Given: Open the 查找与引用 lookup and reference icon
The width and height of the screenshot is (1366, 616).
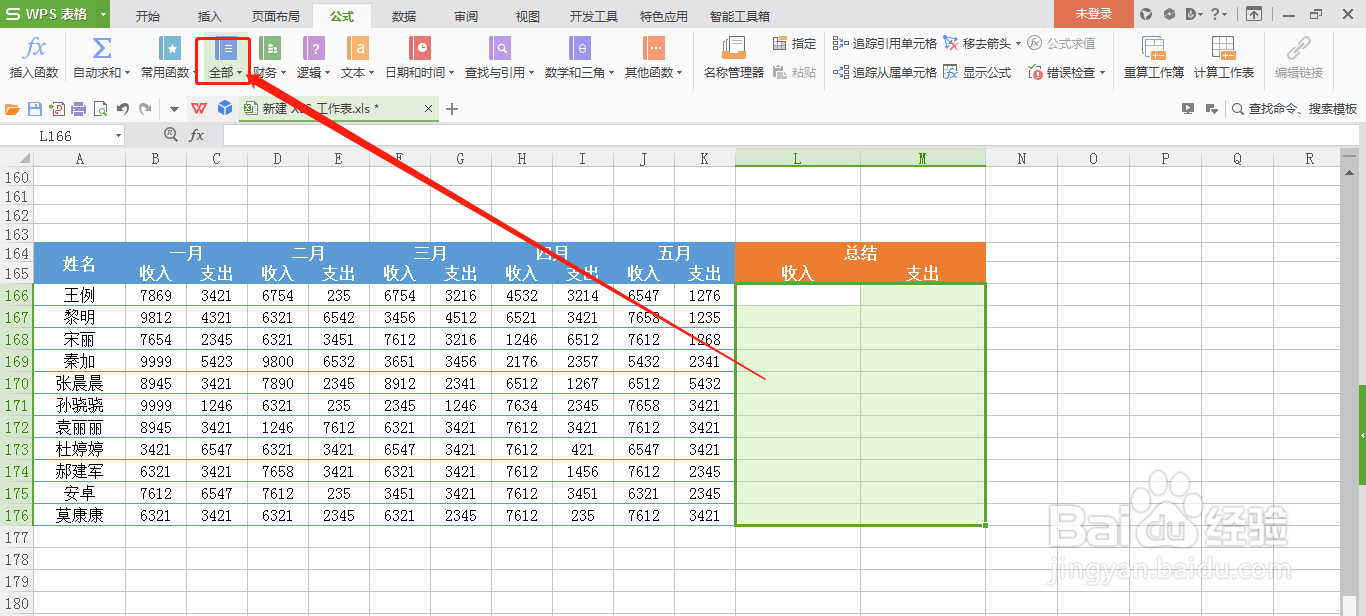Looking at the screenshot, I should pos(500,49).
